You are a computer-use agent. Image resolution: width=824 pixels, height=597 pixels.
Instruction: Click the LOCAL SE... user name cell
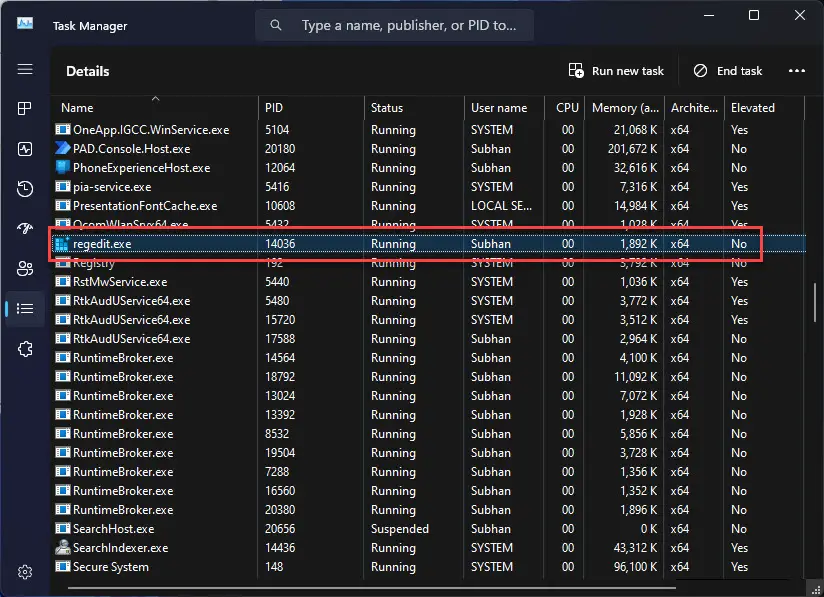[501, 205]
